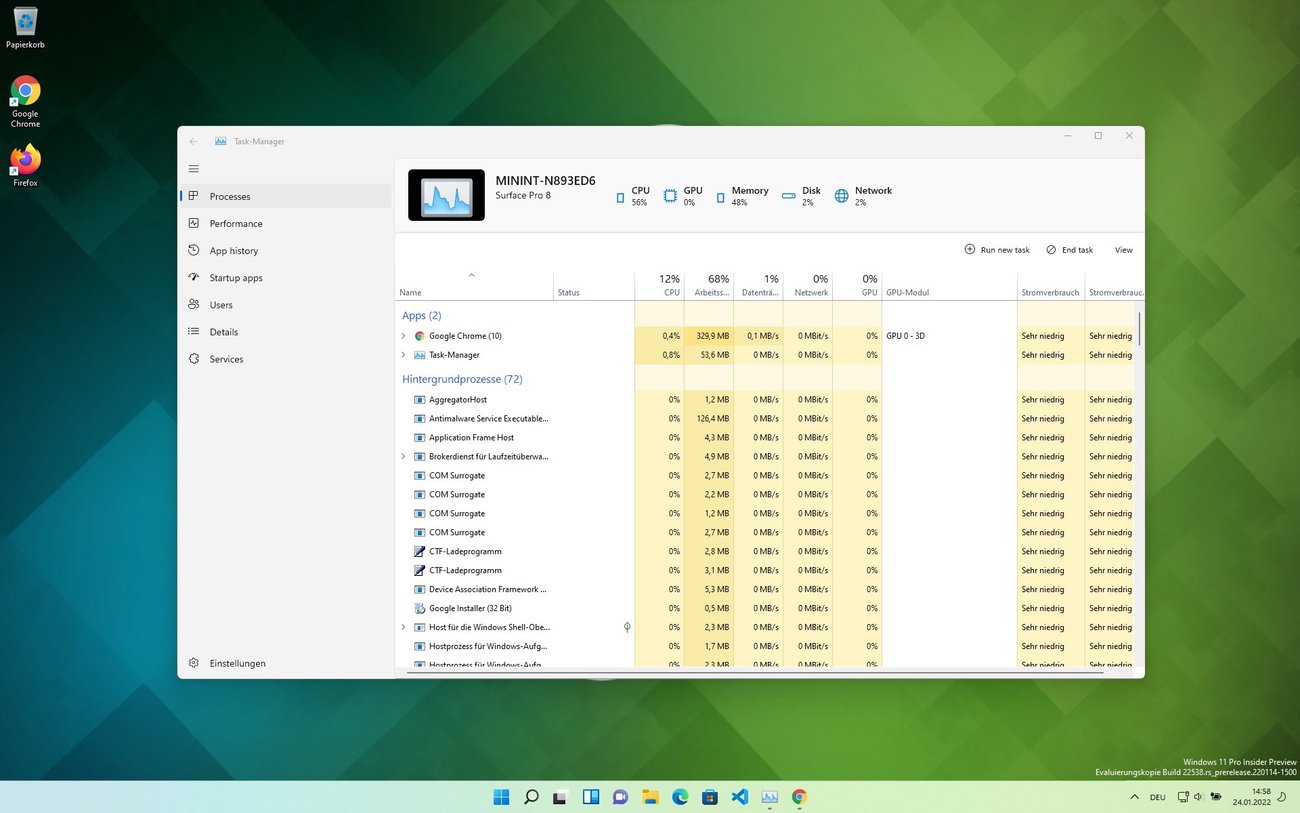The height and width of the screenshot is (813, 1300).
Task: Open the Services section
Action: [x=226, y=358]
